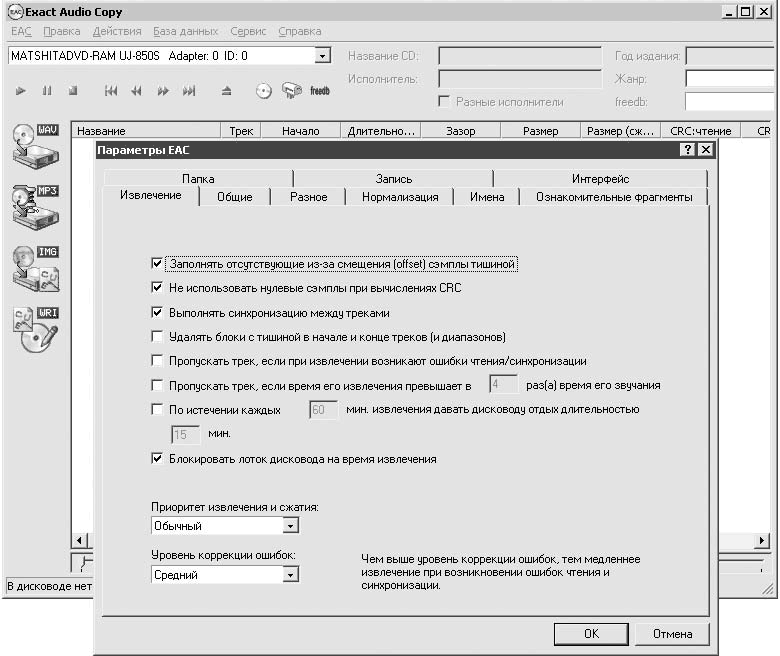Click the MP3 compressed extract icon
The image size is (780, 656).
35,207
